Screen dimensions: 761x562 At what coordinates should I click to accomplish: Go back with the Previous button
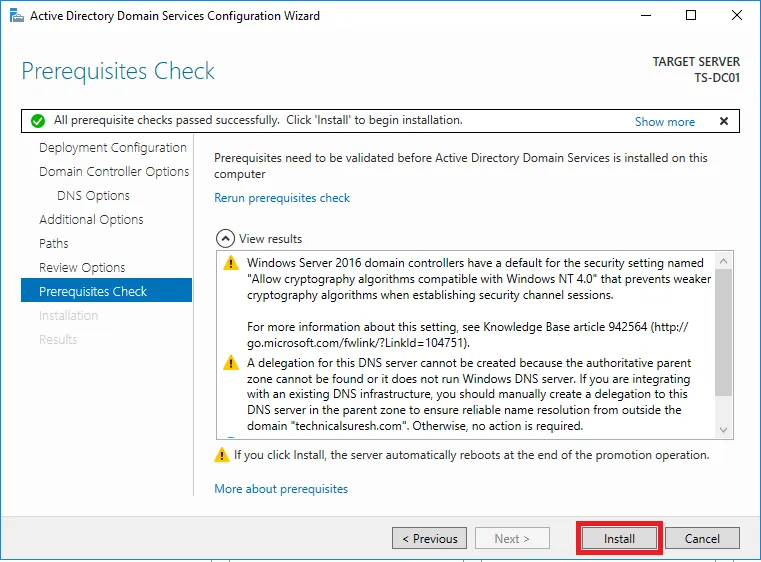[x=430, y=539]
